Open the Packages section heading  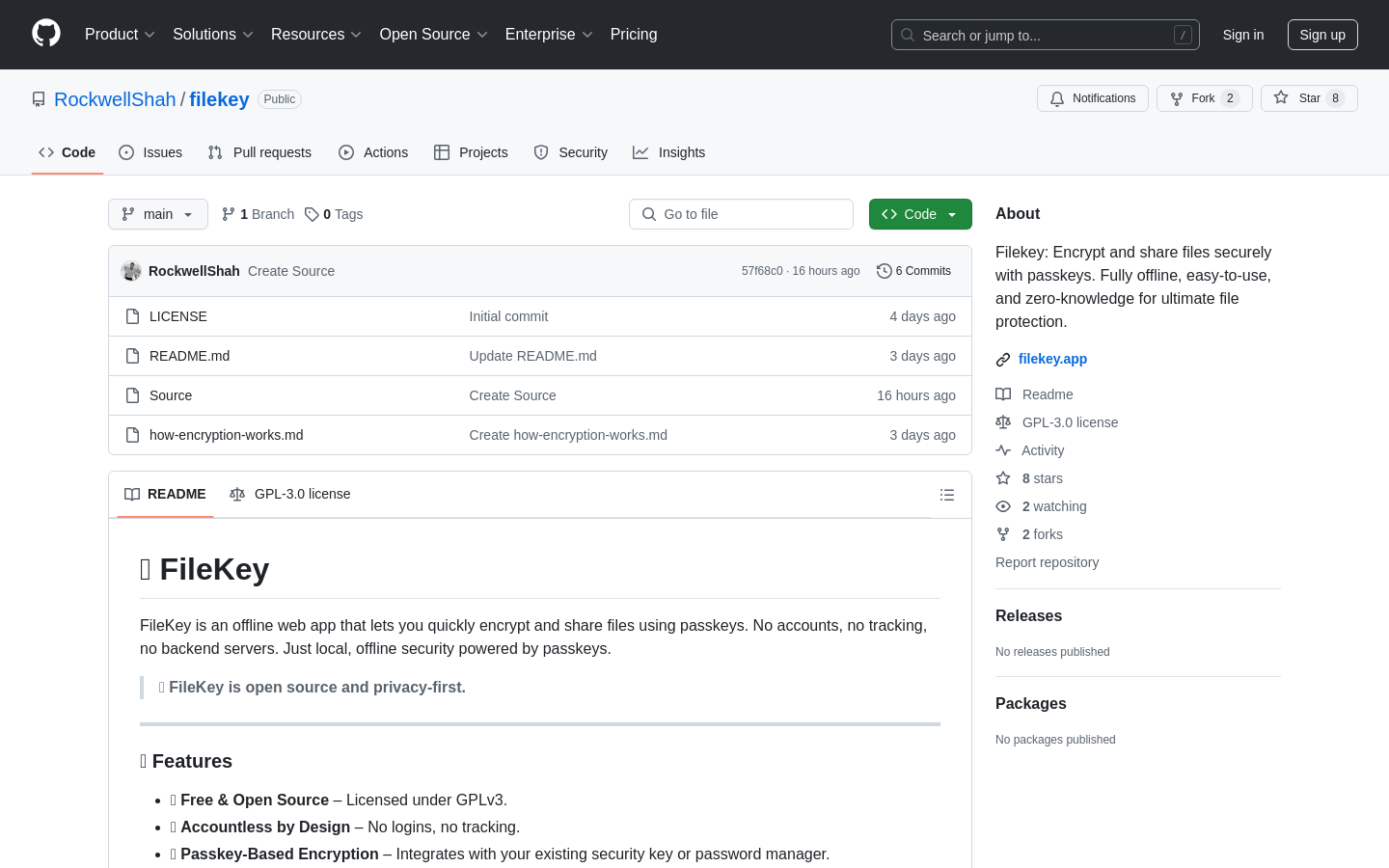tap(1031, 704)
